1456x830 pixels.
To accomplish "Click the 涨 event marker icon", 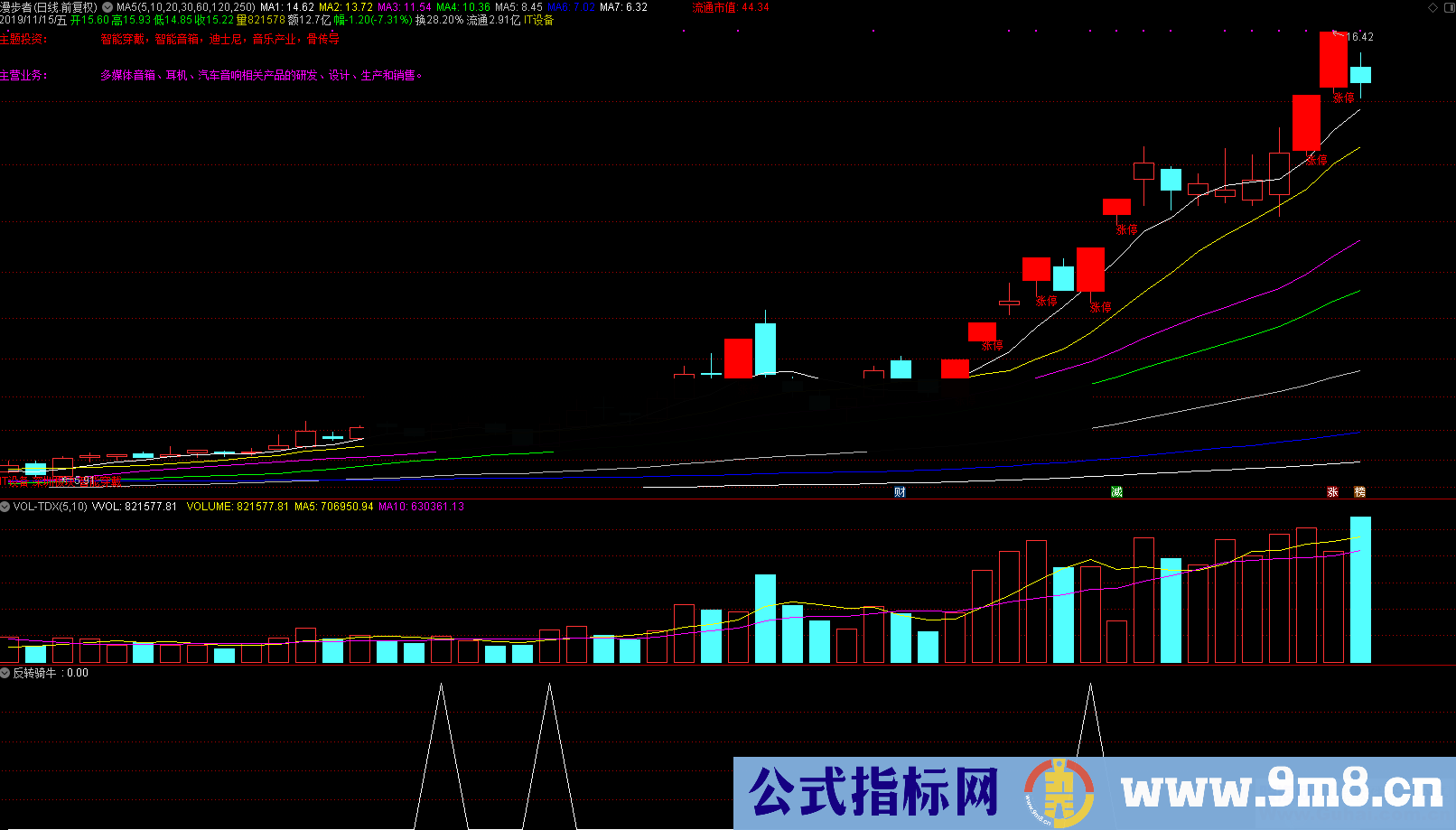I will tap(1332, 492).
